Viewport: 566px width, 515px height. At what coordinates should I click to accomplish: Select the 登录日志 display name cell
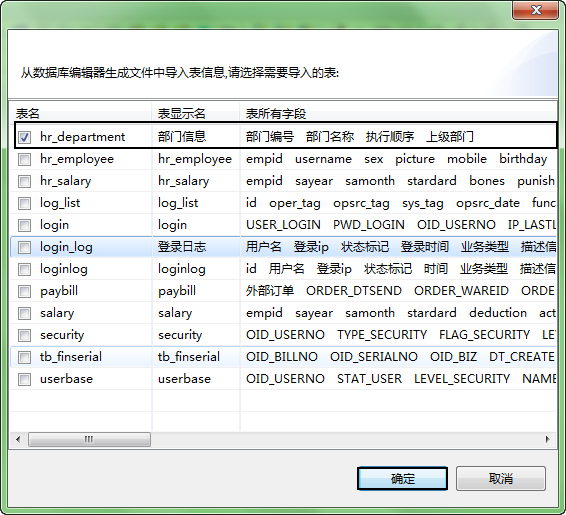pyautogui.click(x=182, y=247)
